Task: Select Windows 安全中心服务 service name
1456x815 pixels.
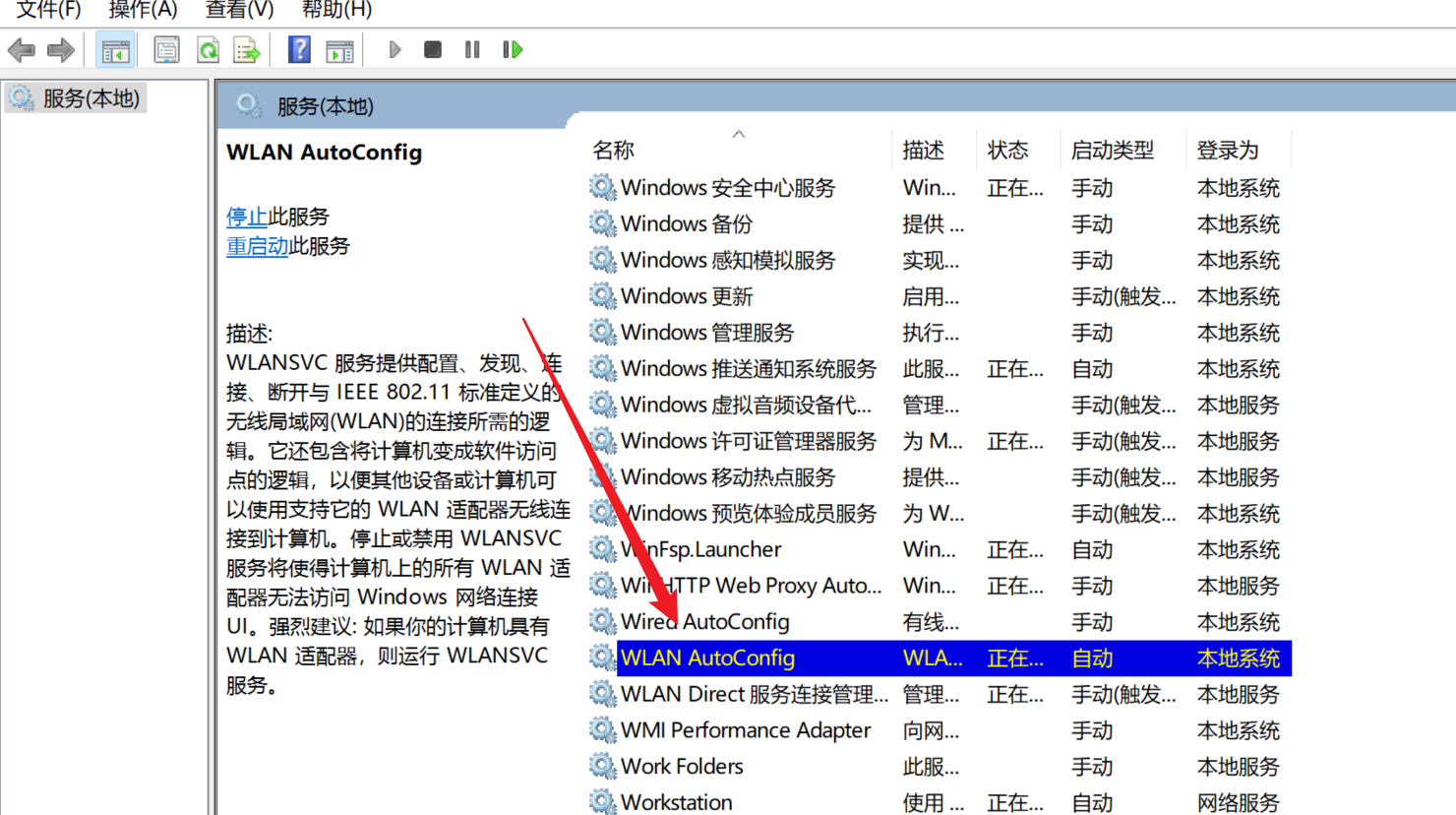Action: click(728, 187)
